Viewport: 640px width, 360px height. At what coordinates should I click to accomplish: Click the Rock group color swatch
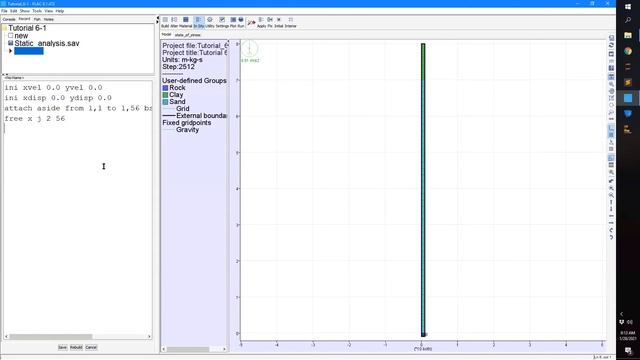(x=165, y=88)
